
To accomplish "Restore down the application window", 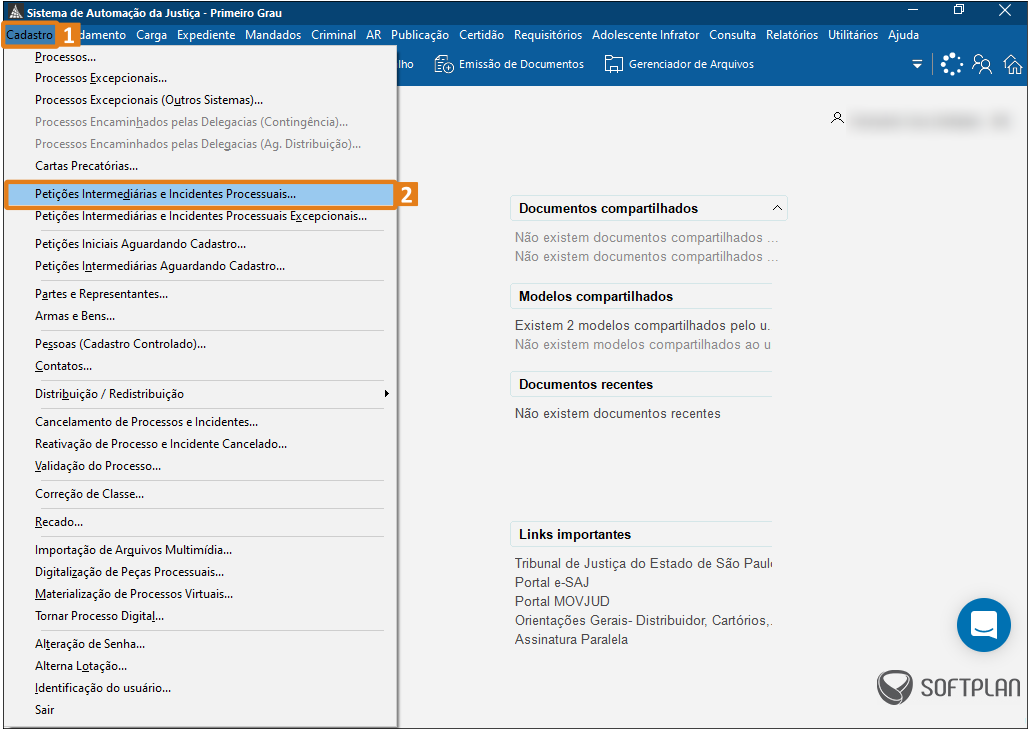I will (959, 10).
